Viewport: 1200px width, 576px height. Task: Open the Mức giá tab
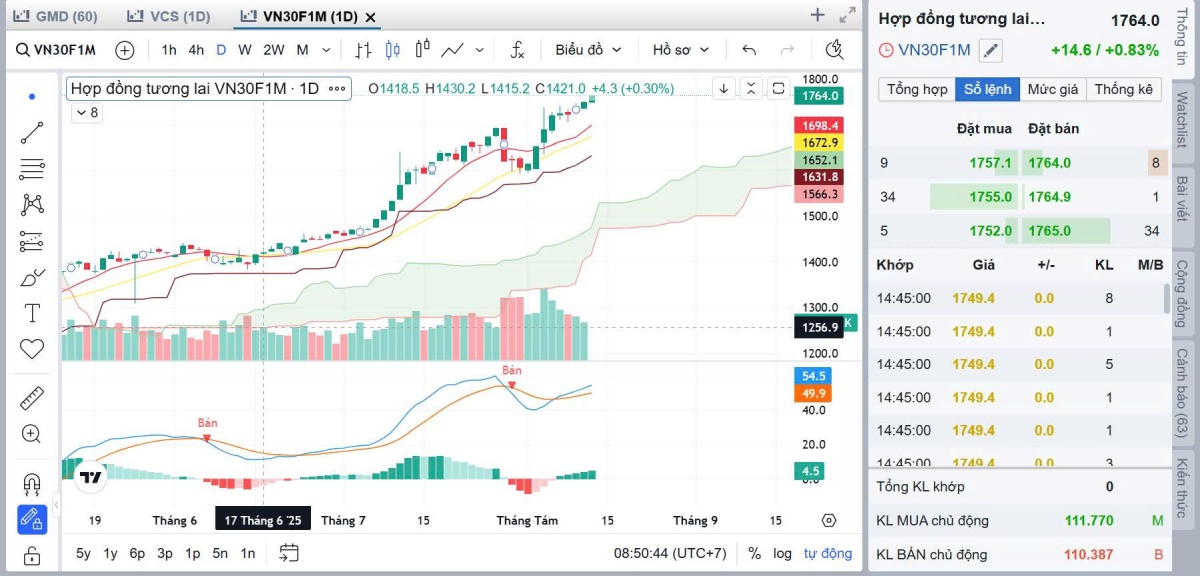[1052, 89]
